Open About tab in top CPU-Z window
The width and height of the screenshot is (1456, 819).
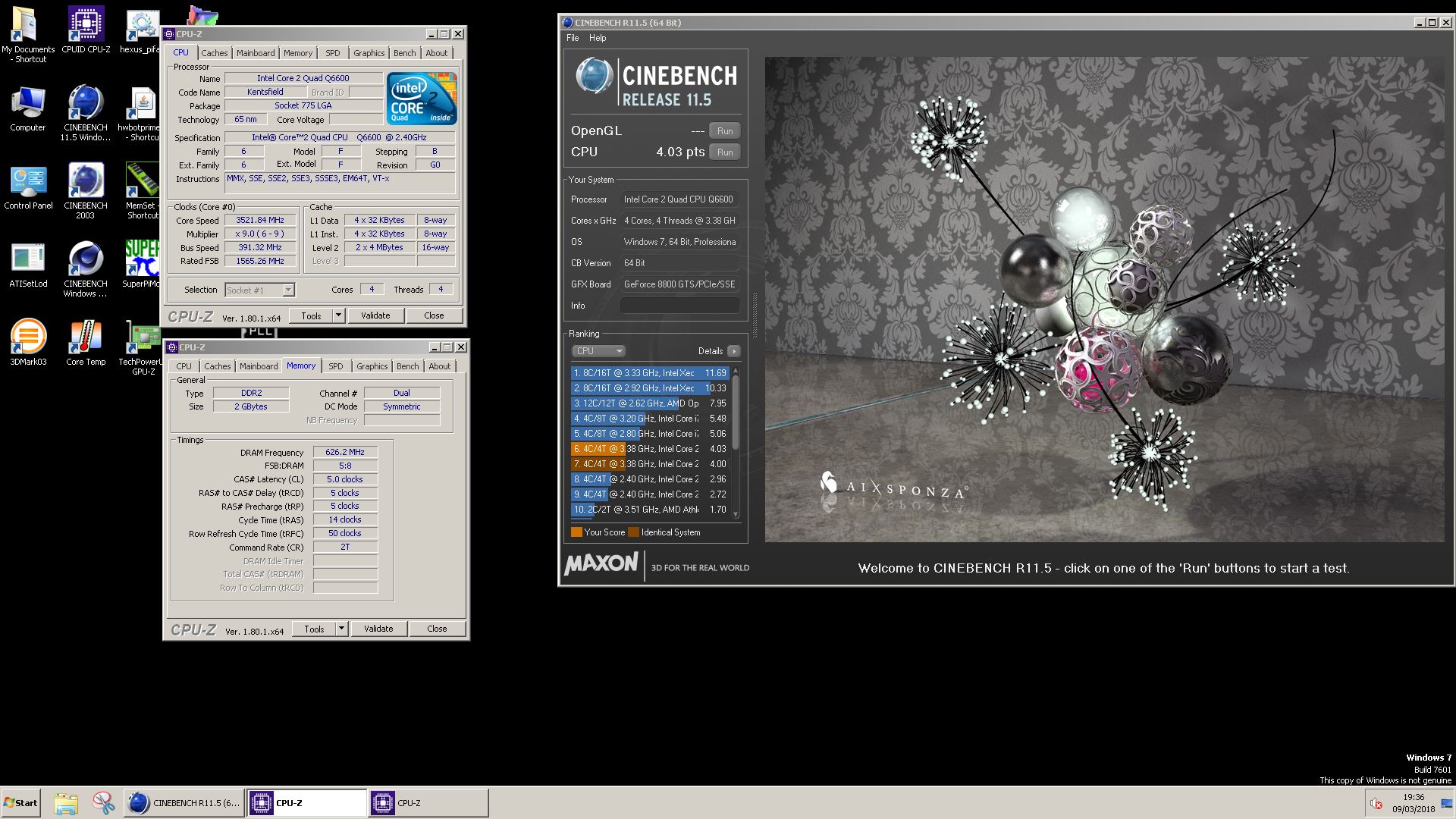[436, 53]
